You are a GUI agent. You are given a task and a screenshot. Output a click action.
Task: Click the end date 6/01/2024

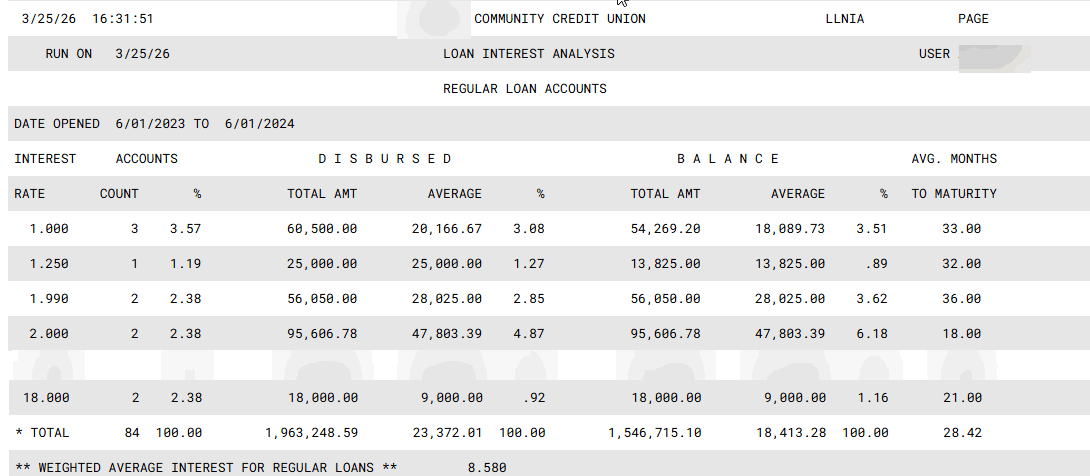[x=261, y=124]
